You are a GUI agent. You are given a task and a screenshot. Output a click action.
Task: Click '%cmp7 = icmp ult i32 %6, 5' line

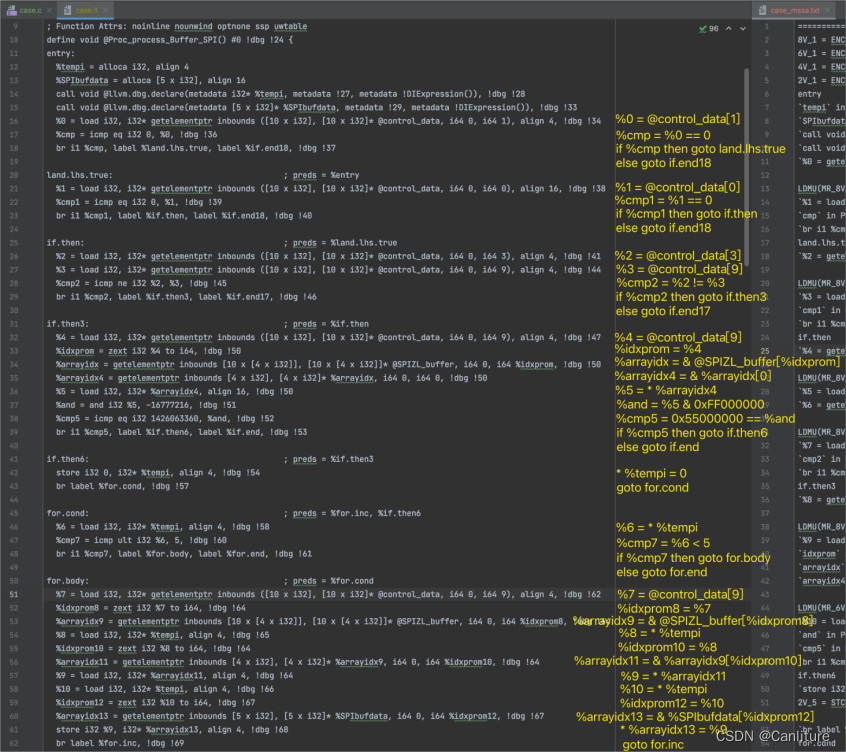tap(141, 541)
